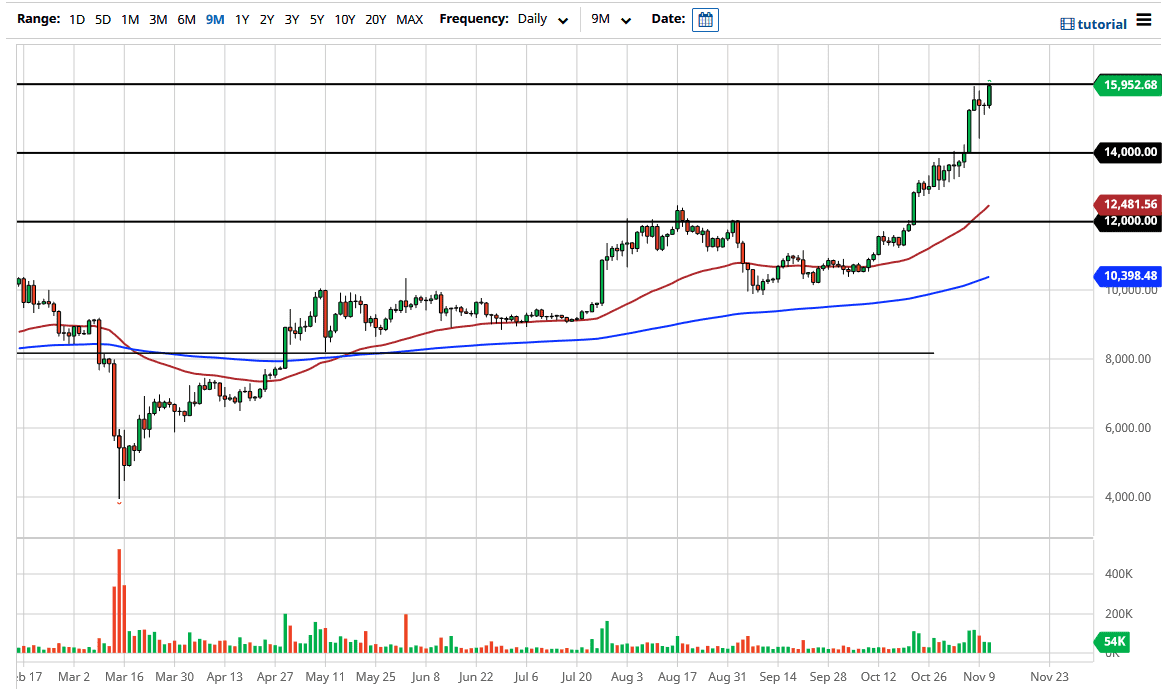Open the Date calendar picker icon
Viewport: 1162px width, 695px height.
tap(705, 19)
